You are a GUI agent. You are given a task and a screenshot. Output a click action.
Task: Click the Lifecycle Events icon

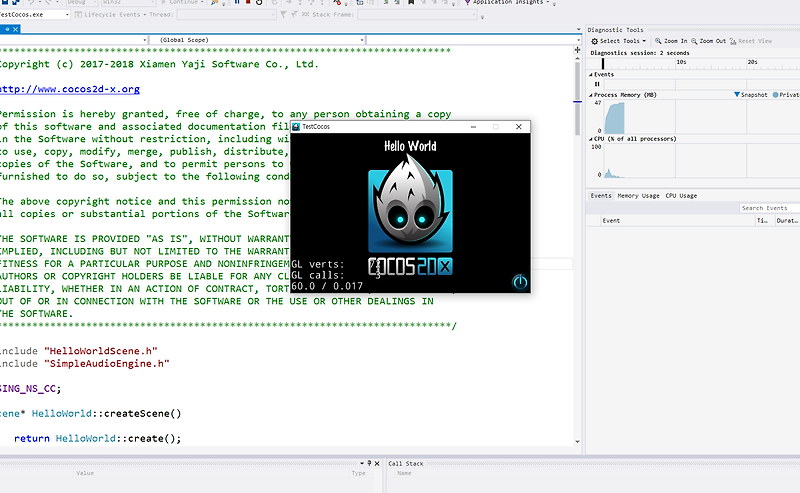[78, 14]
